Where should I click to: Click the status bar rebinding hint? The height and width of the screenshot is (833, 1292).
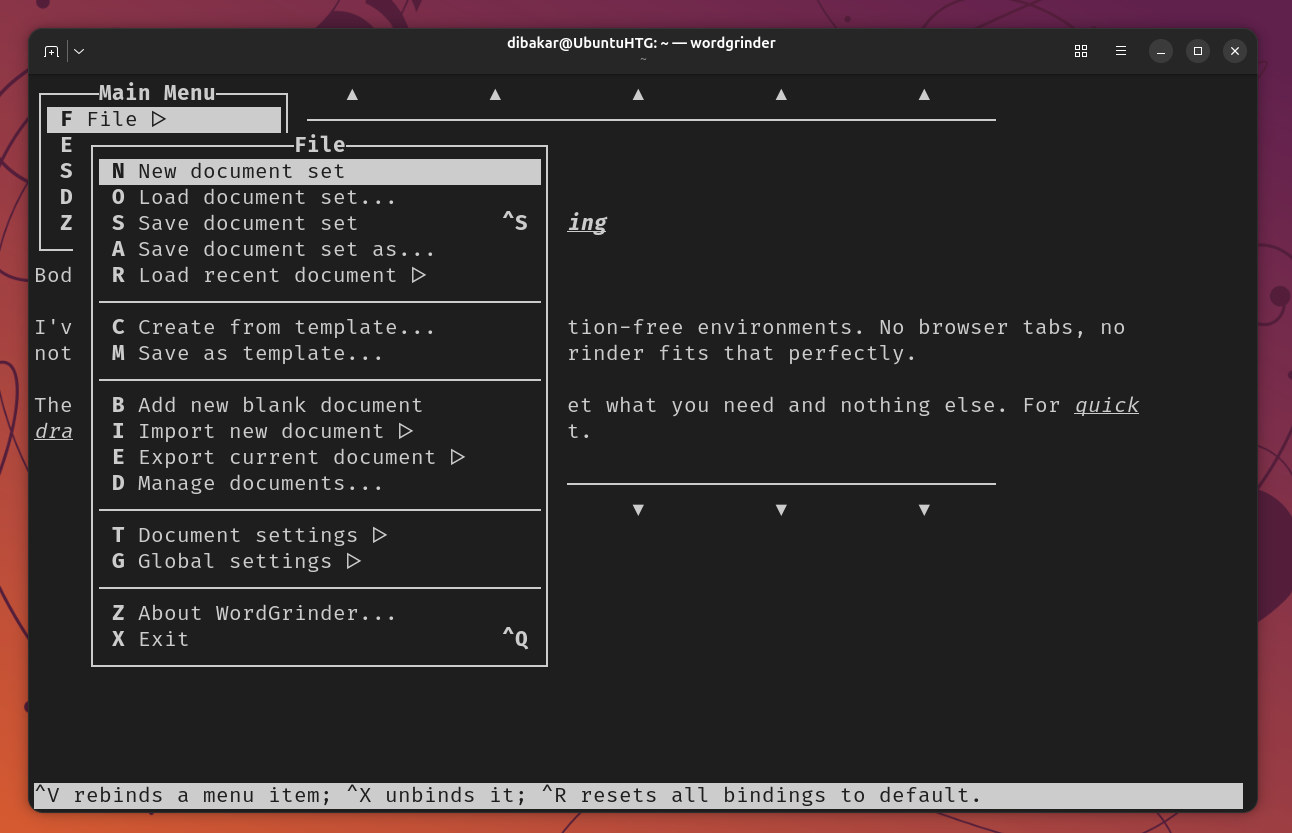[x=638, y=796]
